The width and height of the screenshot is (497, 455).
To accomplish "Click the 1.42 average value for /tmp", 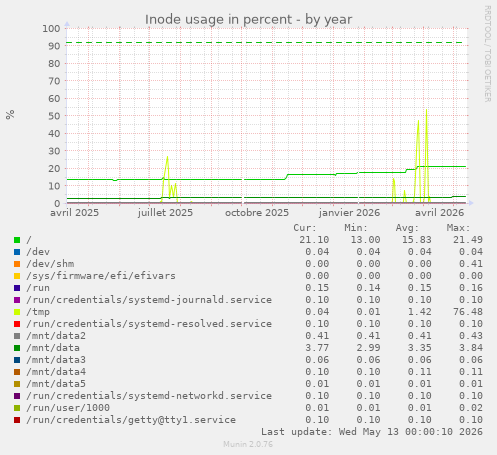I will point(420,312).
